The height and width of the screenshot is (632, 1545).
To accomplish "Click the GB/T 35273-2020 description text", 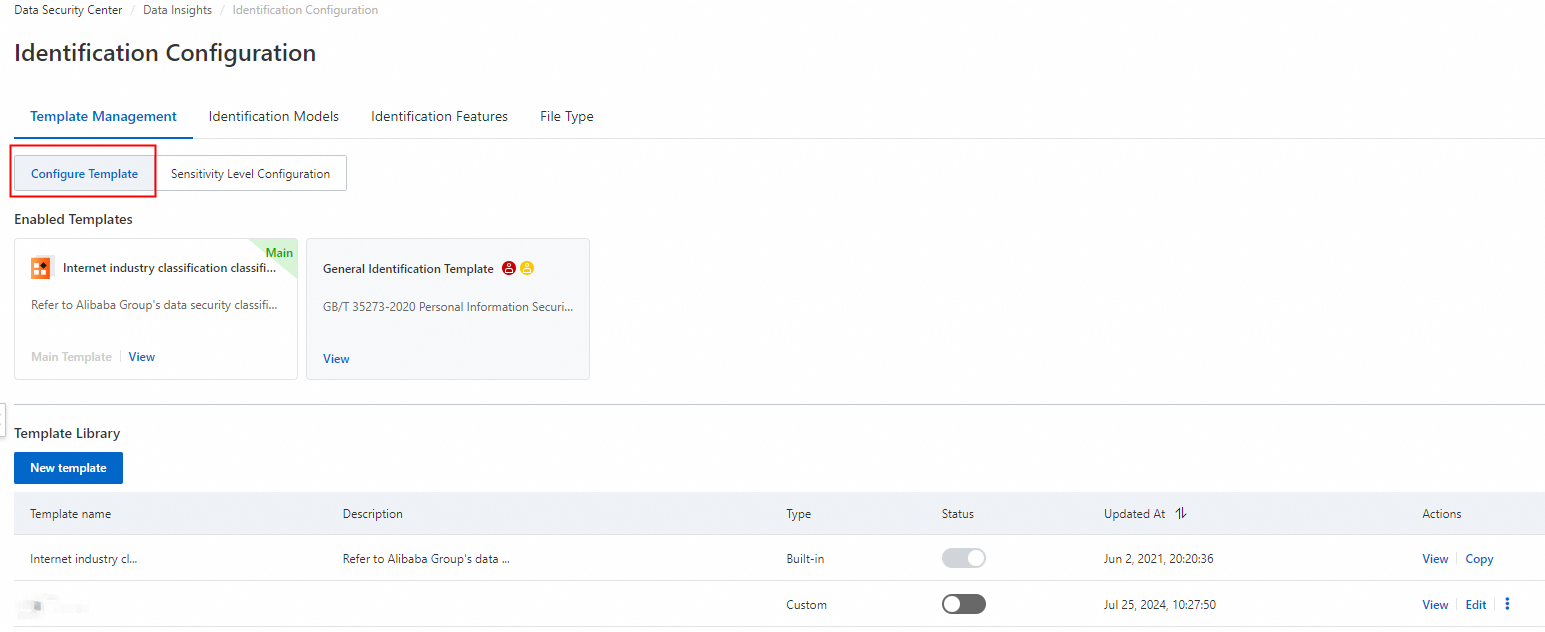I will coord(449,307).
